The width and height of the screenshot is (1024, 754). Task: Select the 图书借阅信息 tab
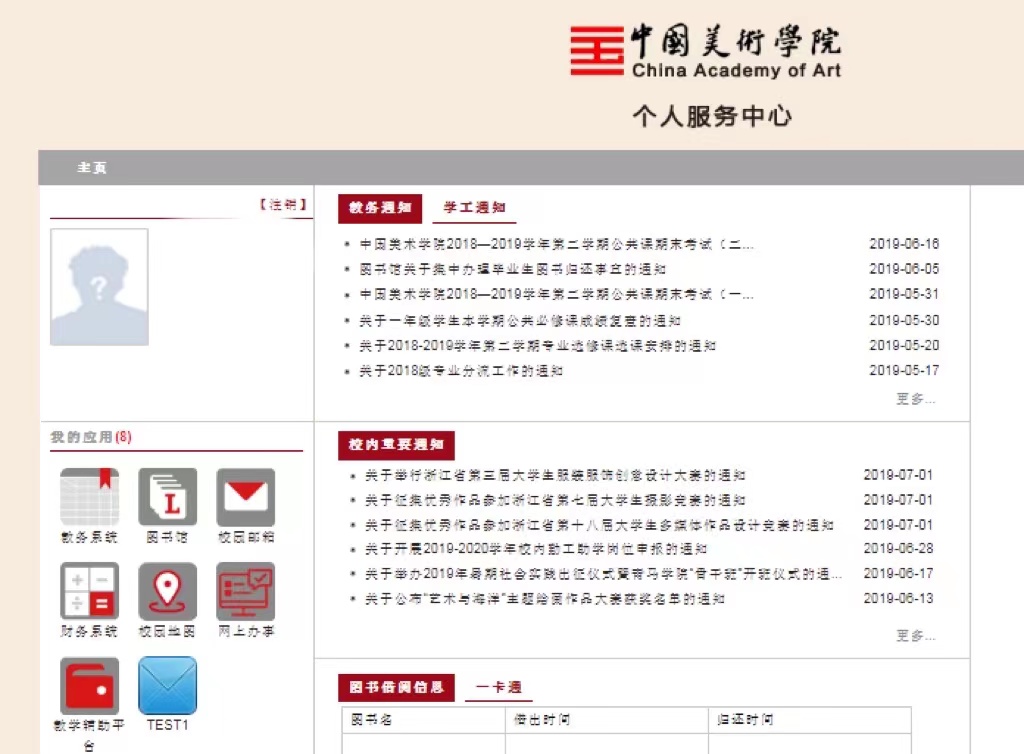point(396,688)
